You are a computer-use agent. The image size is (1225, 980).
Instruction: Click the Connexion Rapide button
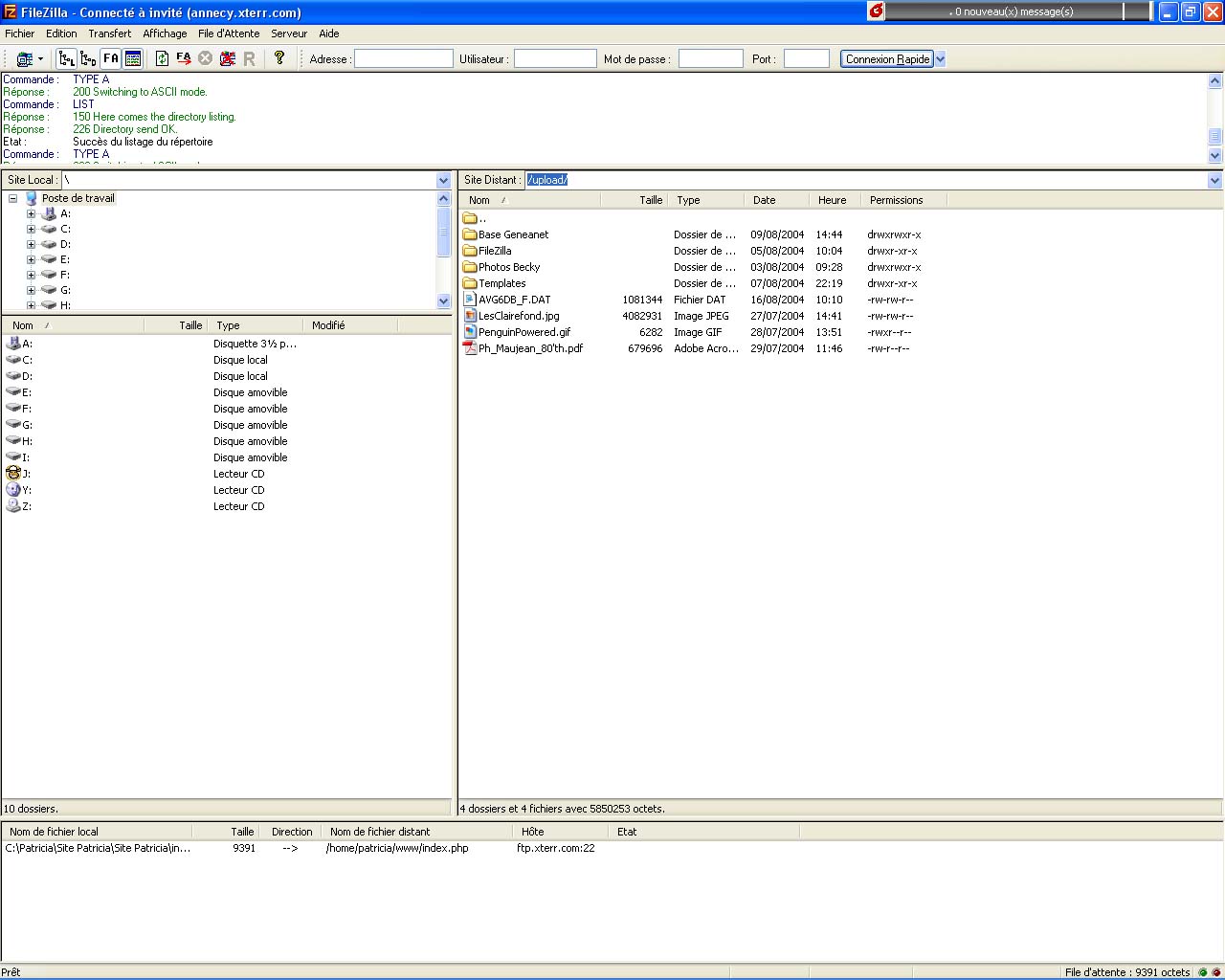coord(887,59)
